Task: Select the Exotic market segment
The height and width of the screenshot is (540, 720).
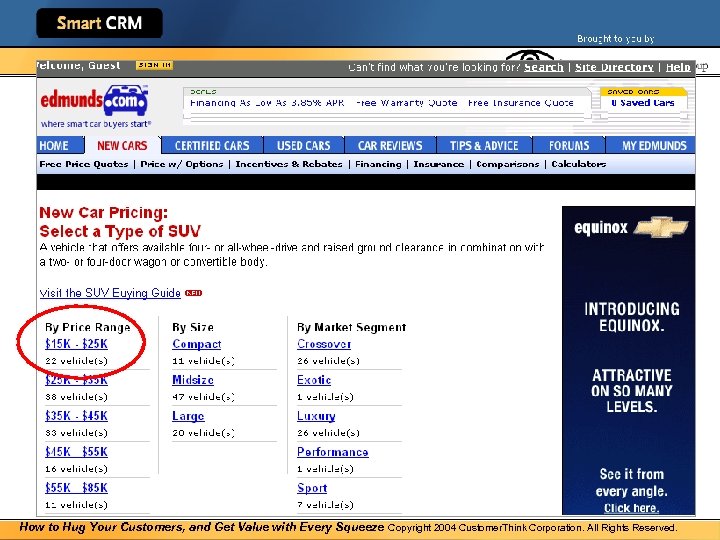Action: (x=314, y=380)
